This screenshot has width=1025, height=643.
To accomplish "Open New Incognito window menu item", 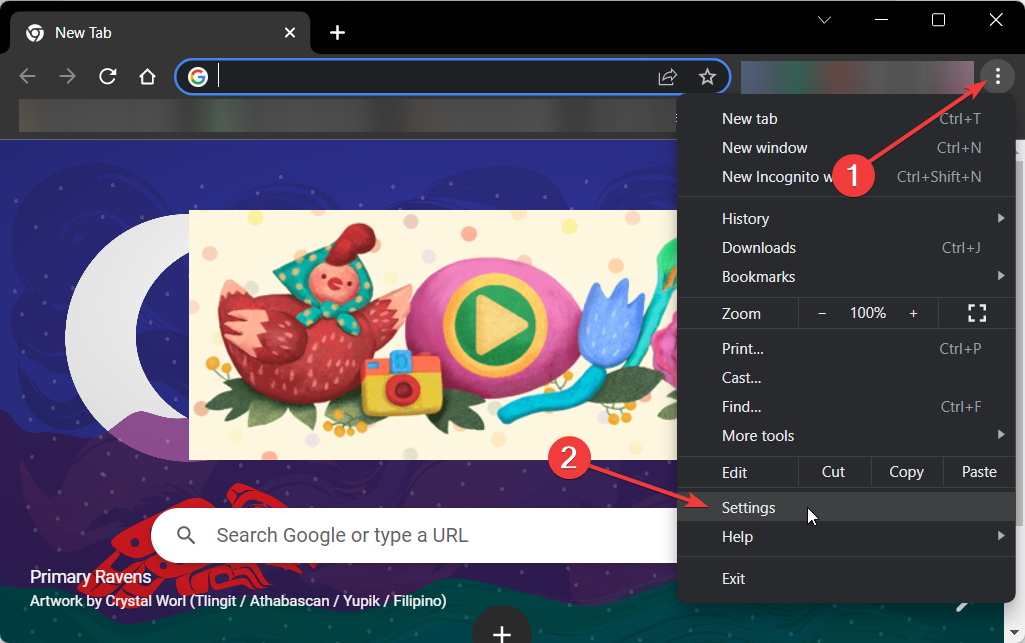I will pyautogui.click(x=846, y=176).
